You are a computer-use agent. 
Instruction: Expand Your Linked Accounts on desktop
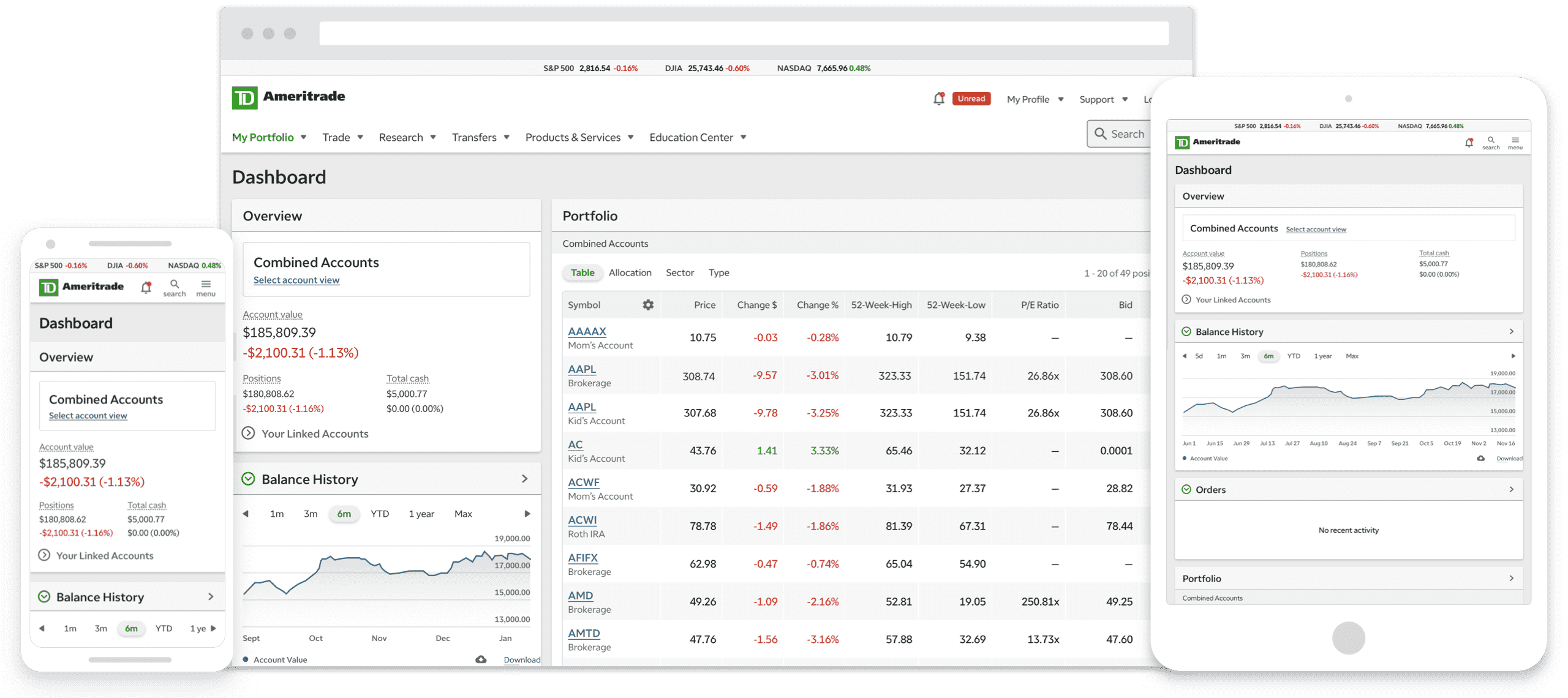305,433
